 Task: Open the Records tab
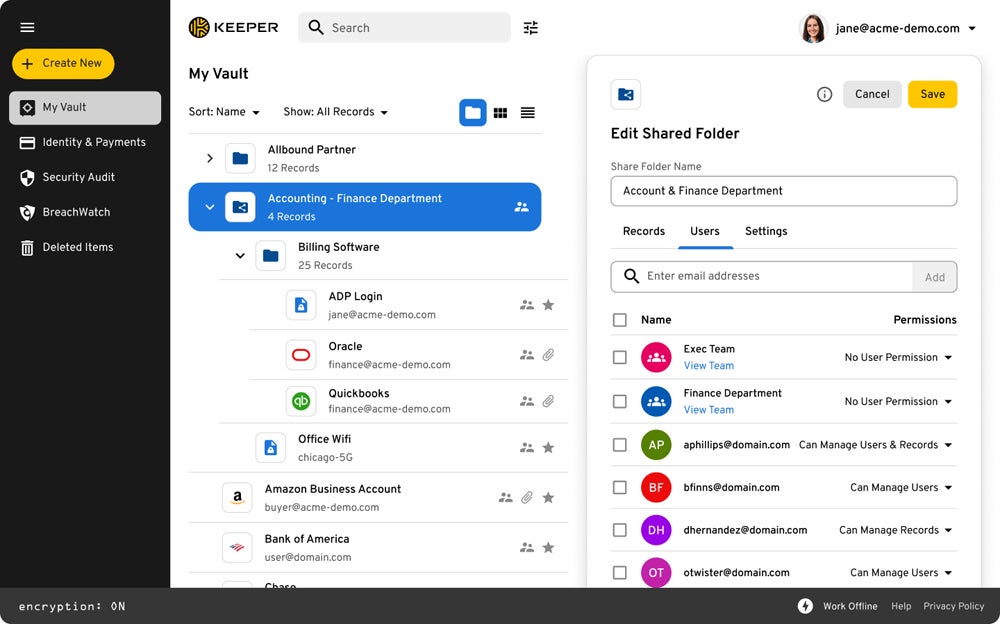643,231
